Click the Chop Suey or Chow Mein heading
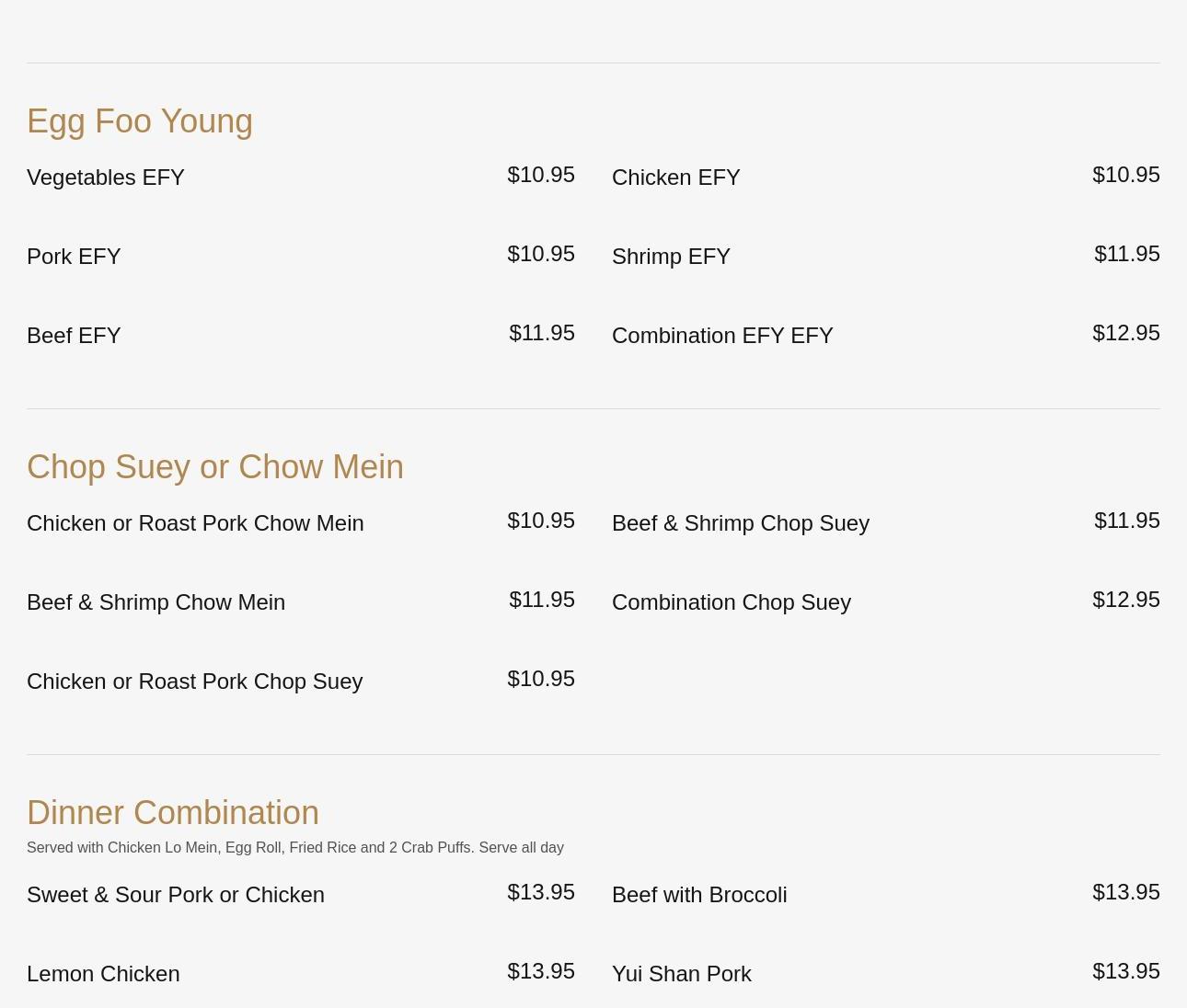Screen dimensions: 1187x1008 pos(215,467)
